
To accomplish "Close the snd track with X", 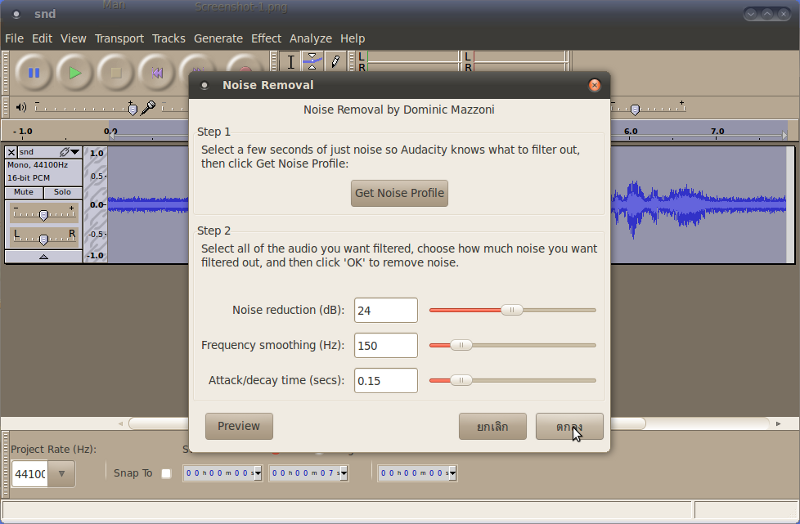I will [11, 152].
